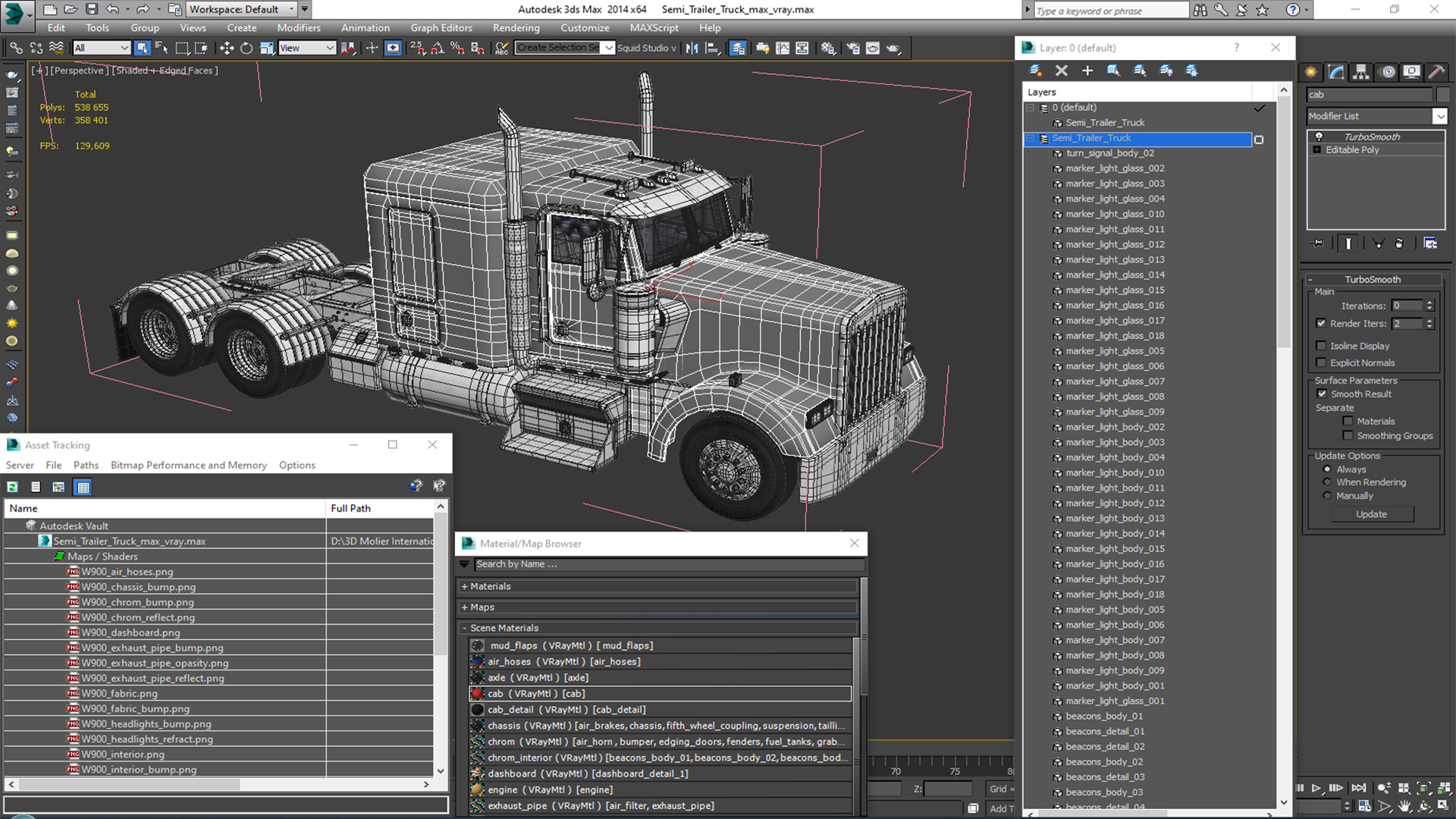This screenshot has height=819, width=1456.
Task: Click the object color swatch beside cab
Action: (1442, 95)
